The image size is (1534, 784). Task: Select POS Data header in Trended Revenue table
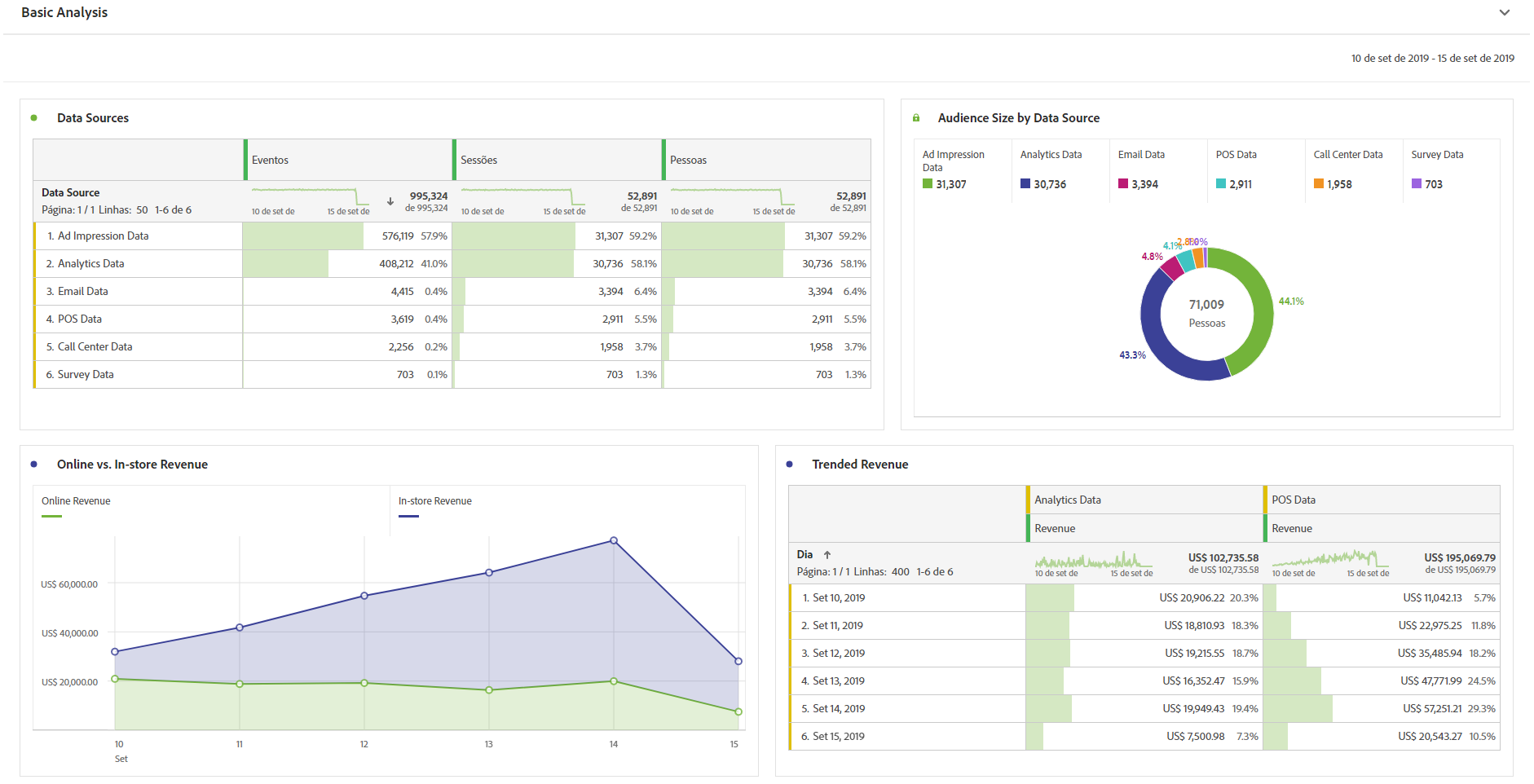click(x=1382, y=500)
